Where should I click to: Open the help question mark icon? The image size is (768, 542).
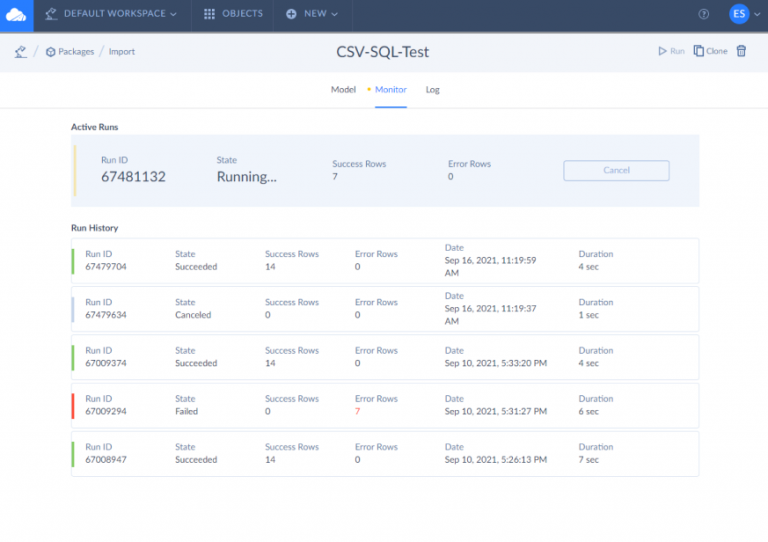[704, 14]
